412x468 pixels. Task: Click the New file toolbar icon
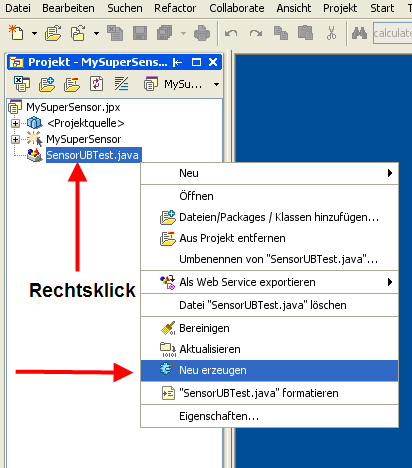[16, 33]
